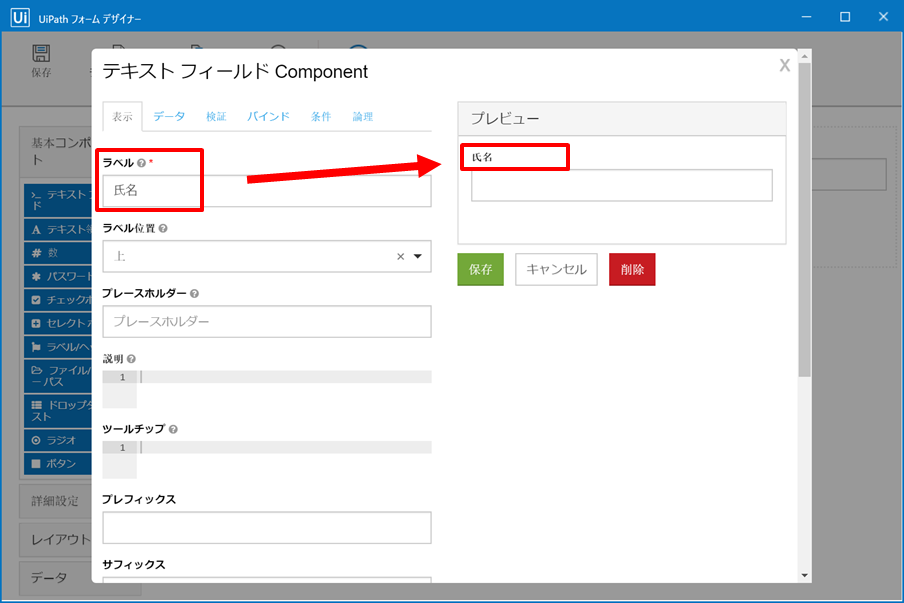904x603 pixels.
Task: Switch to the バインド tab
Action: coord(268,116)
